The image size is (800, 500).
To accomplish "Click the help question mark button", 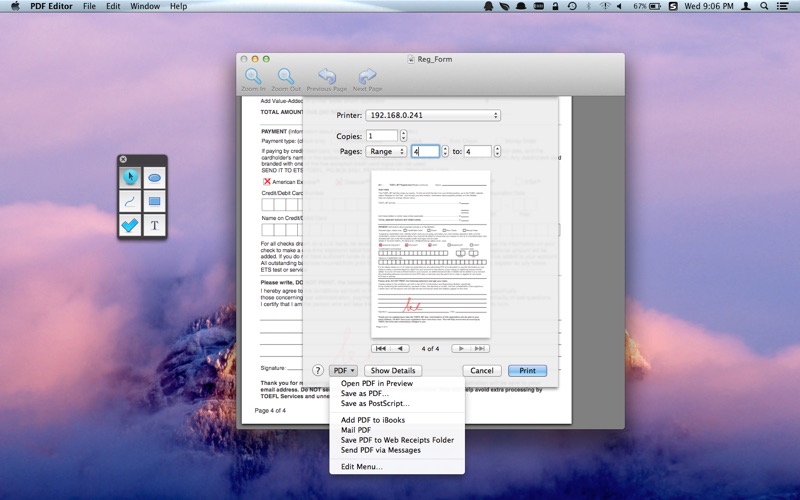I will point(318,370).
